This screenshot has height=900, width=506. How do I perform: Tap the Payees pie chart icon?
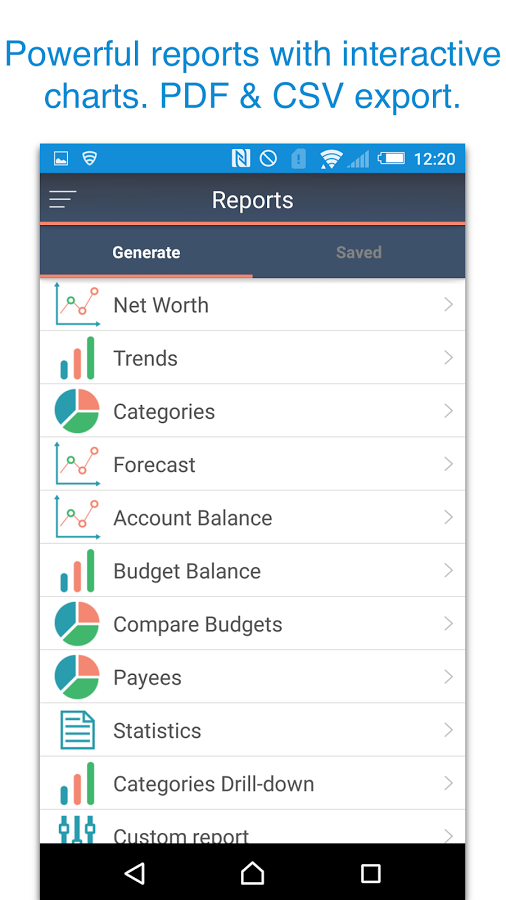(x=77, y=677)
